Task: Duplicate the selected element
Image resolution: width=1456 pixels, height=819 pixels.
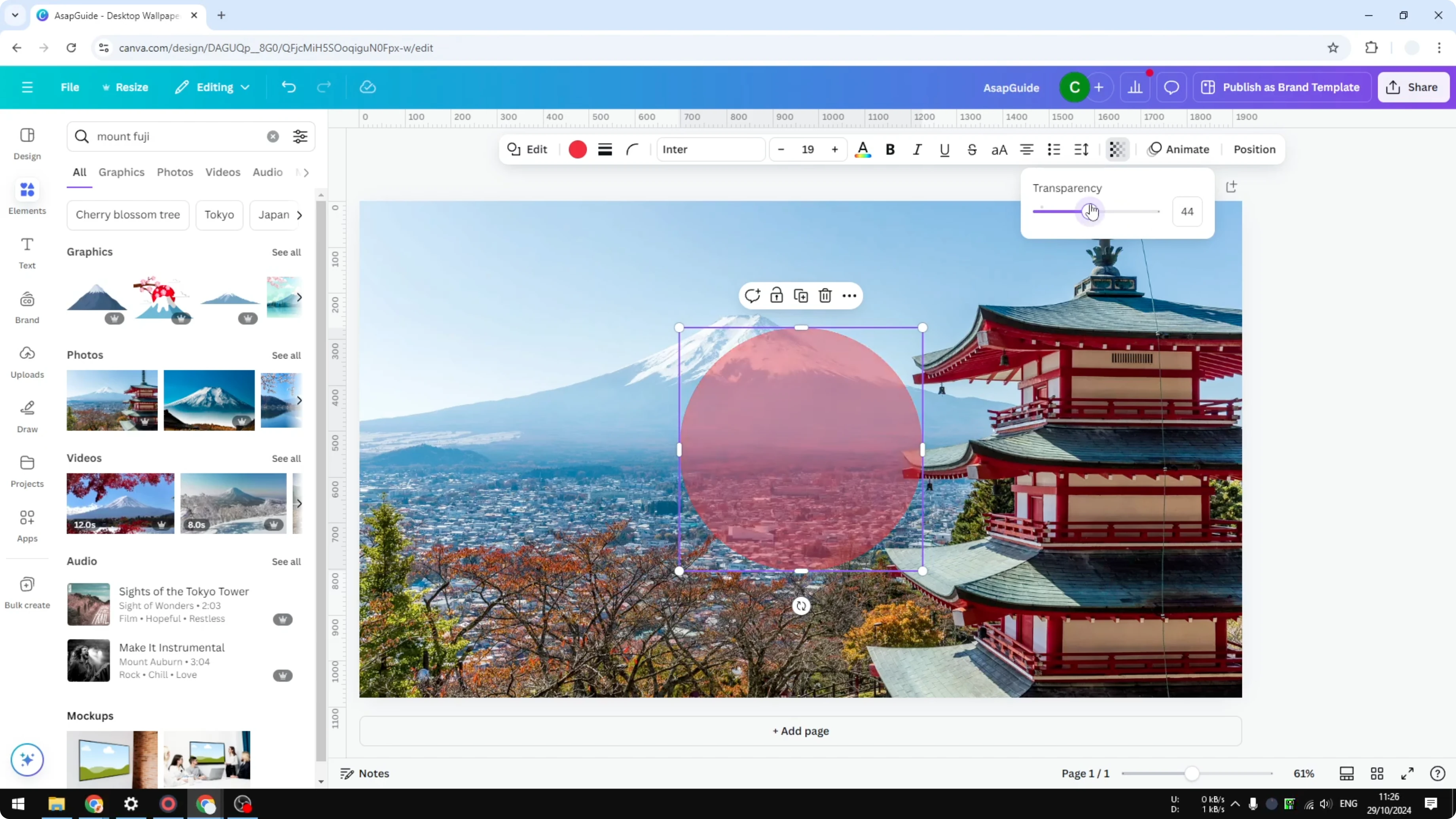Action: [801, 296]
